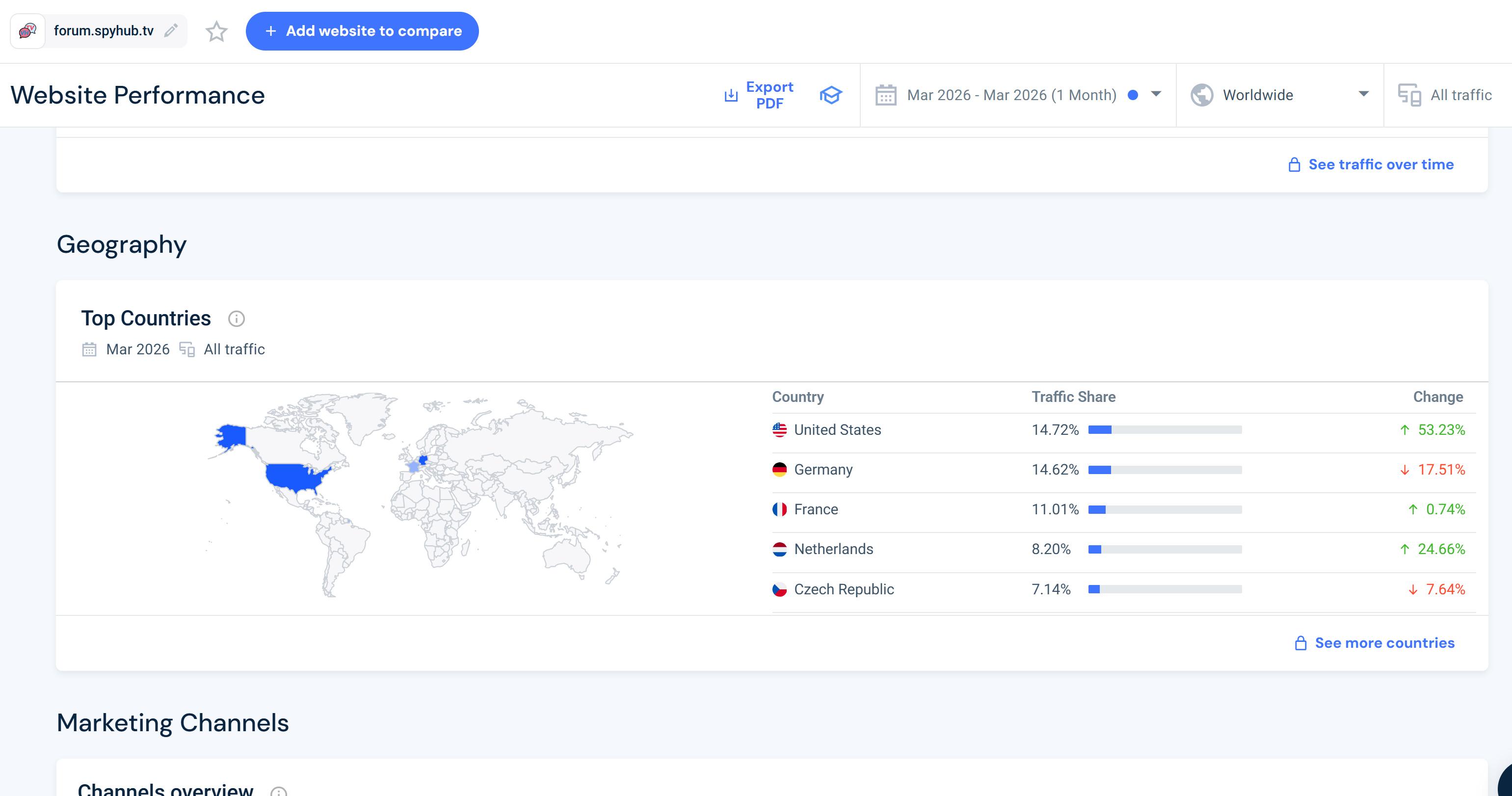Expand the Worldwide country dropdown
Image resolution: width=1512 pixels, height=796 pixels.
point(1363,94)
